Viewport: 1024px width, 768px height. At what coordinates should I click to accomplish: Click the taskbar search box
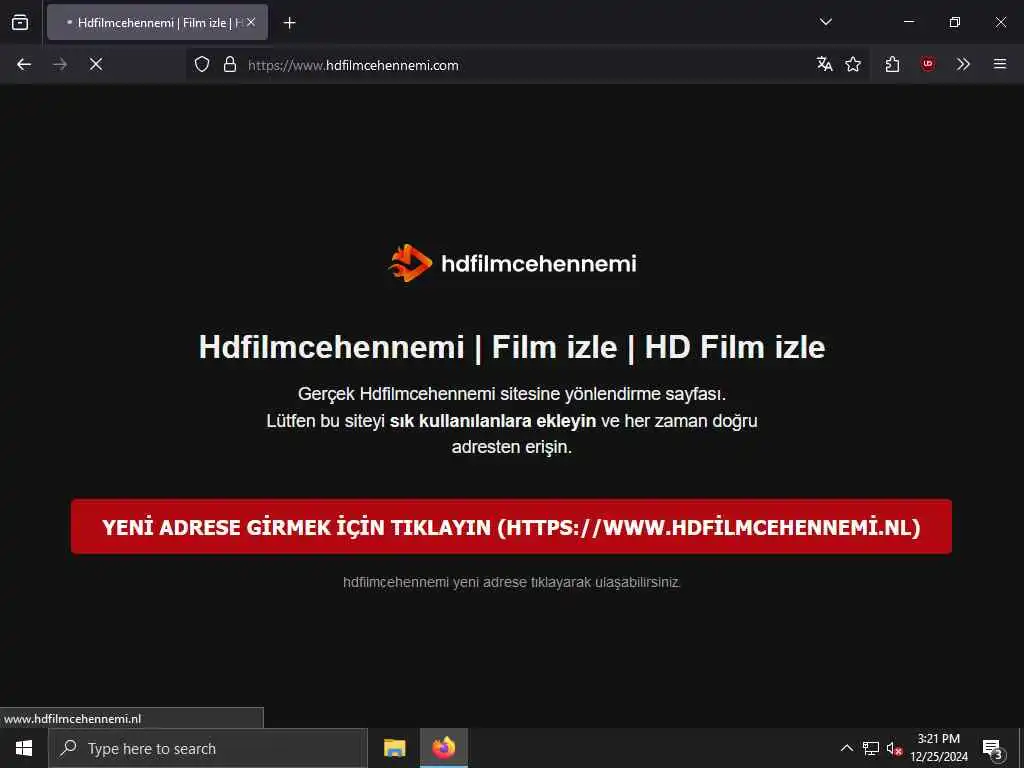point(208,748)
